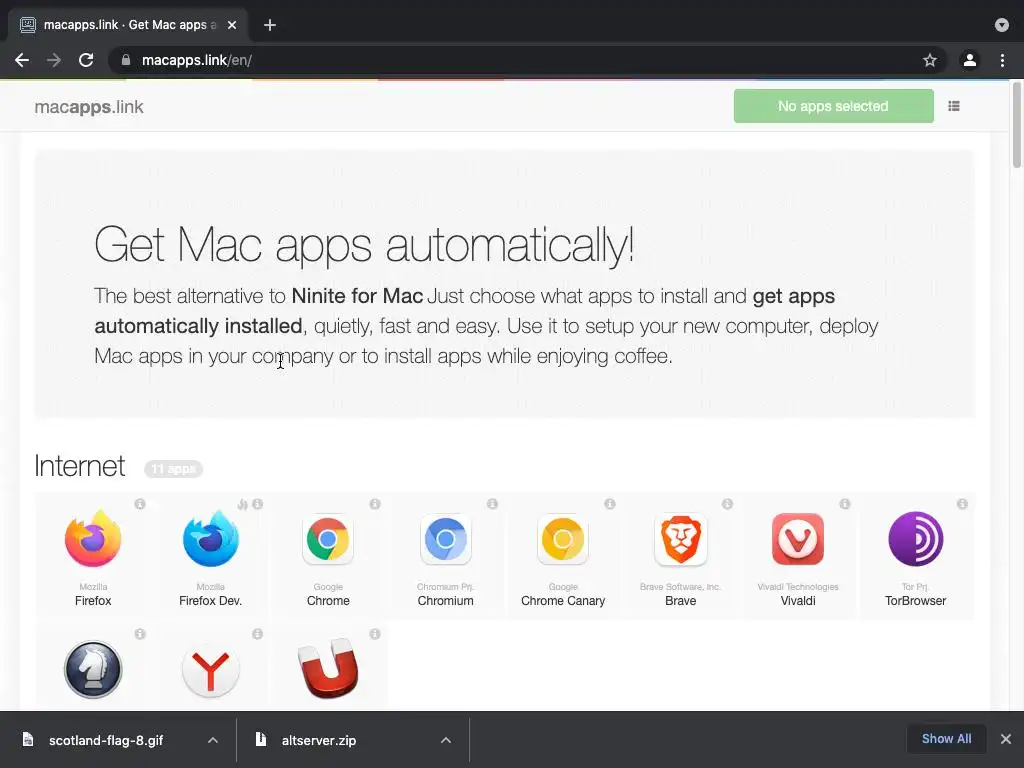Open info button for Chrome
Screen dimensions: 1024x768
[375, 504]
